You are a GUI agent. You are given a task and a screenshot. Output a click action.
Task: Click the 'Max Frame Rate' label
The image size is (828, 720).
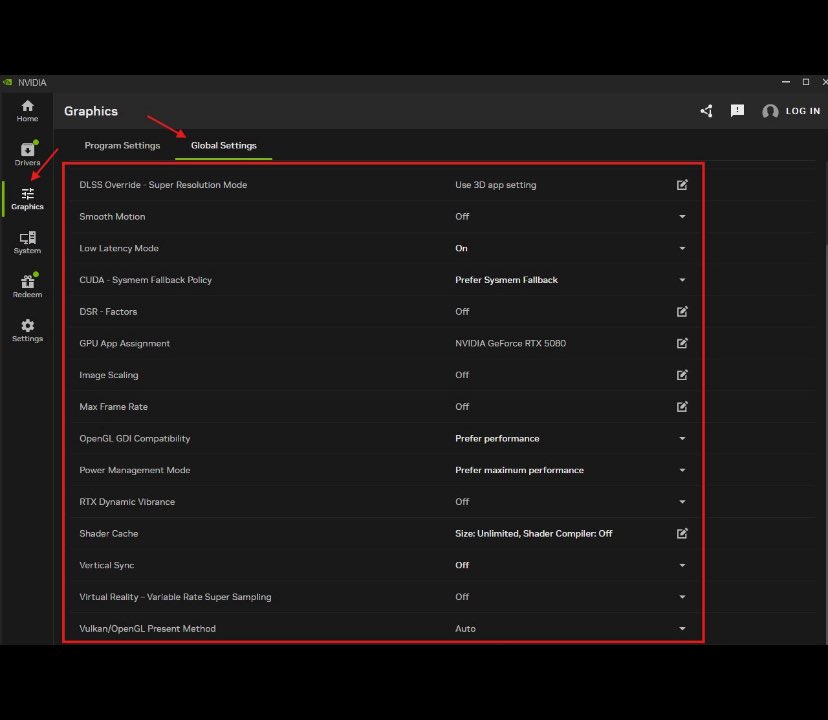[x=113, y=407]
